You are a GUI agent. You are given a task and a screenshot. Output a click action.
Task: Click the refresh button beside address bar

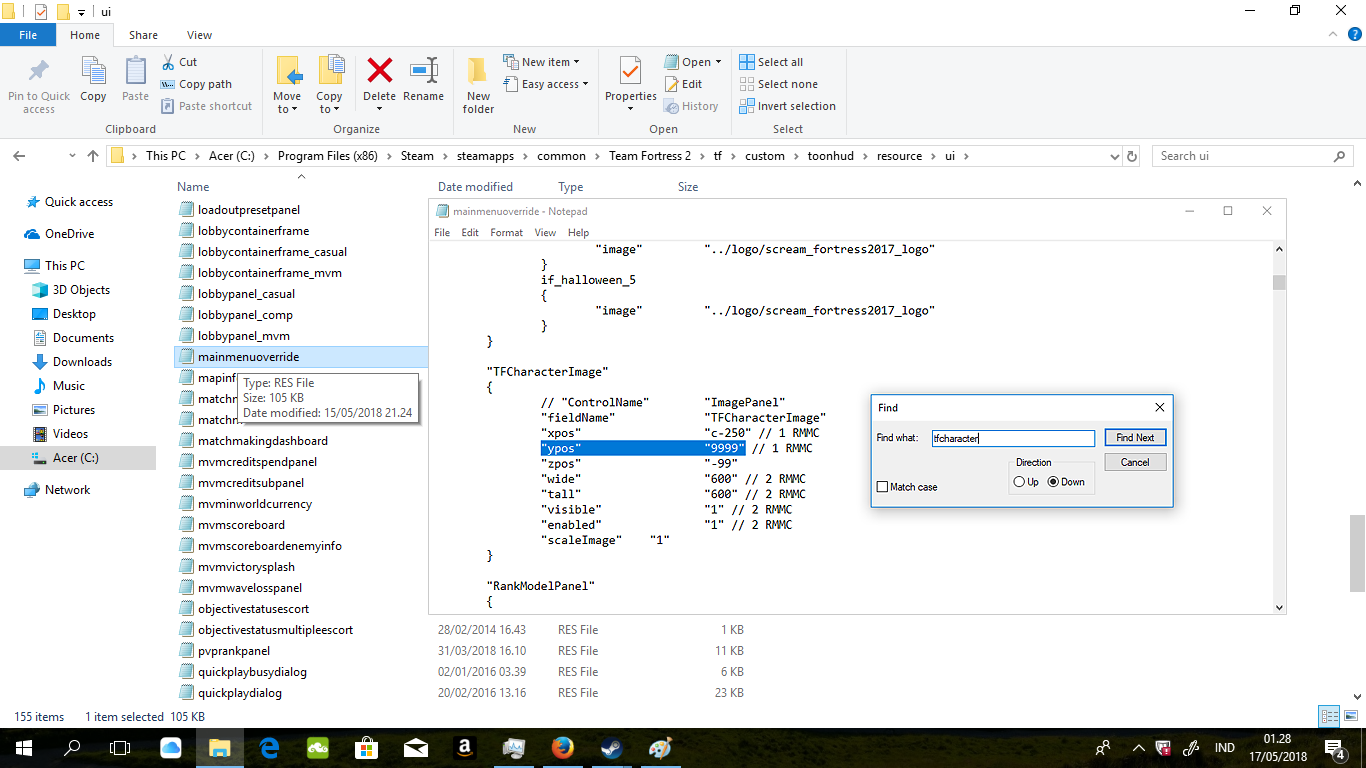[1132, 156]
